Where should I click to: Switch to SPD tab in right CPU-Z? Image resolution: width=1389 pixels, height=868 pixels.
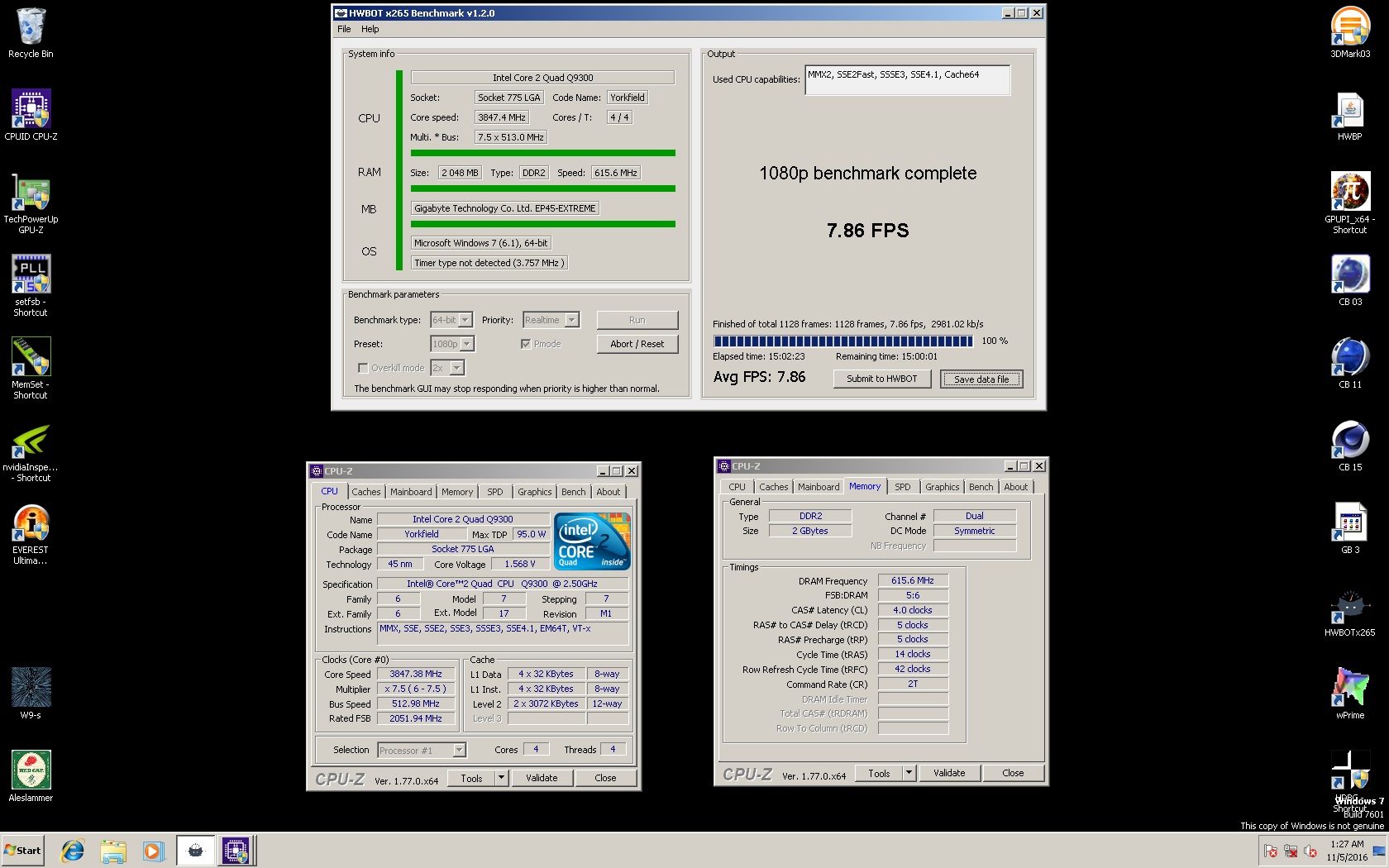pos(902,487)
